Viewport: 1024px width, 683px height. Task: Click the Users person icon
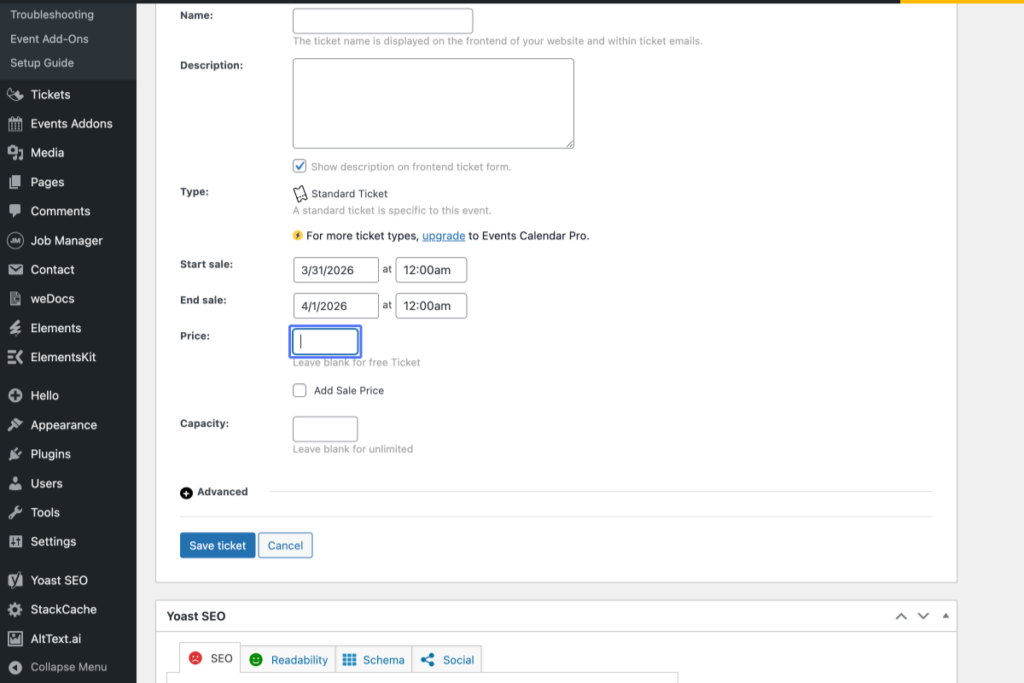coord(15,483)
